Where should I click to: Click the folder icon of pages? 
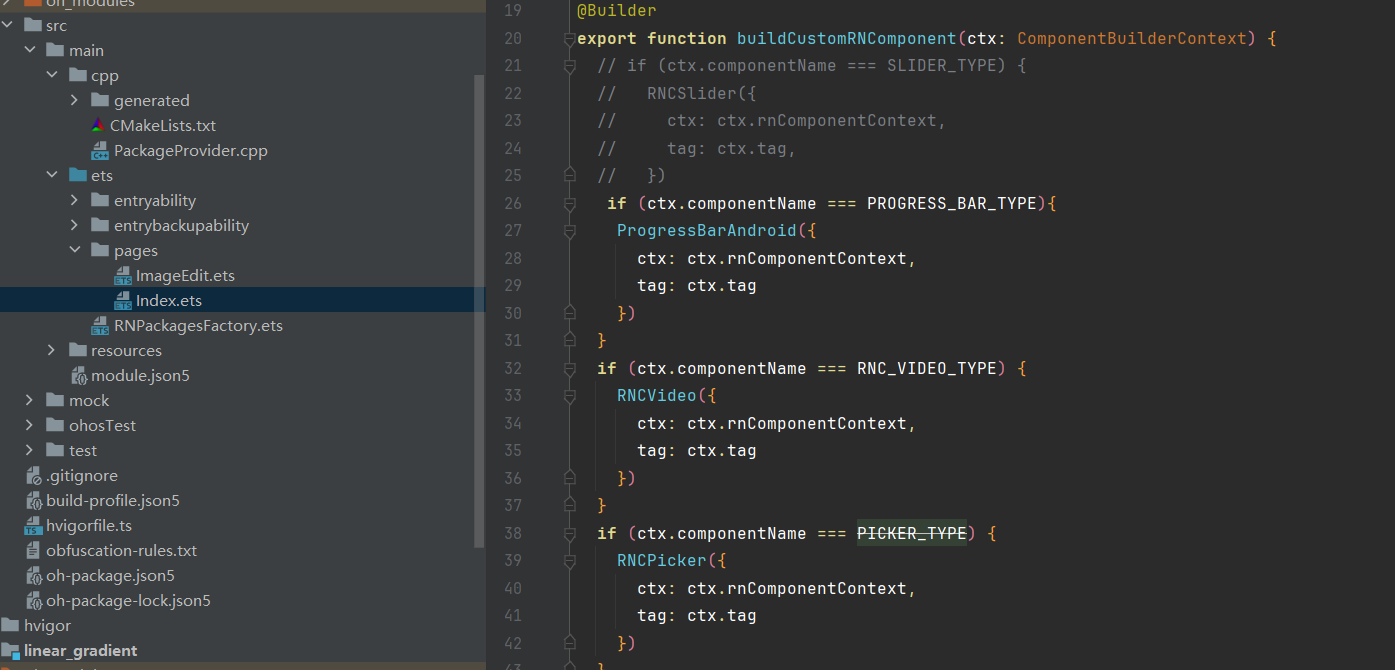pos(100,251)
